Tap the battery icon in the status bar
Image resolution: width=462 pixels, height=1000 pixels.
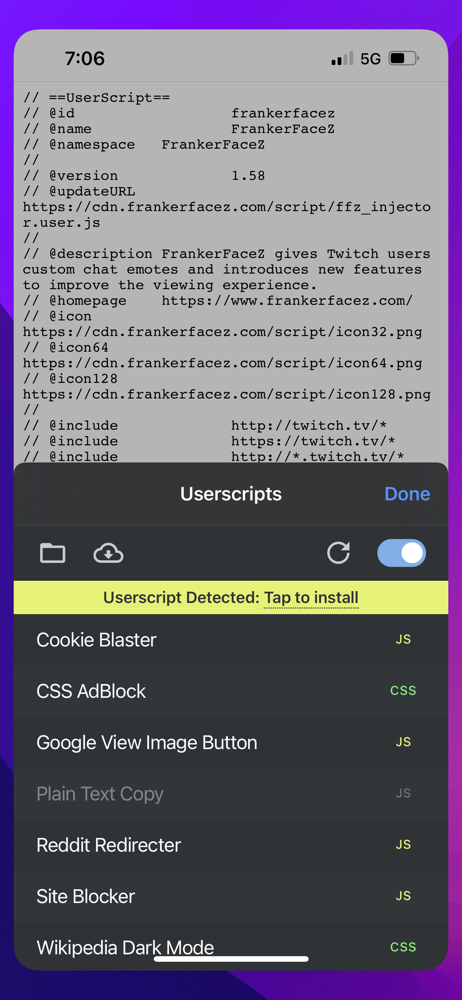point(403,59)
